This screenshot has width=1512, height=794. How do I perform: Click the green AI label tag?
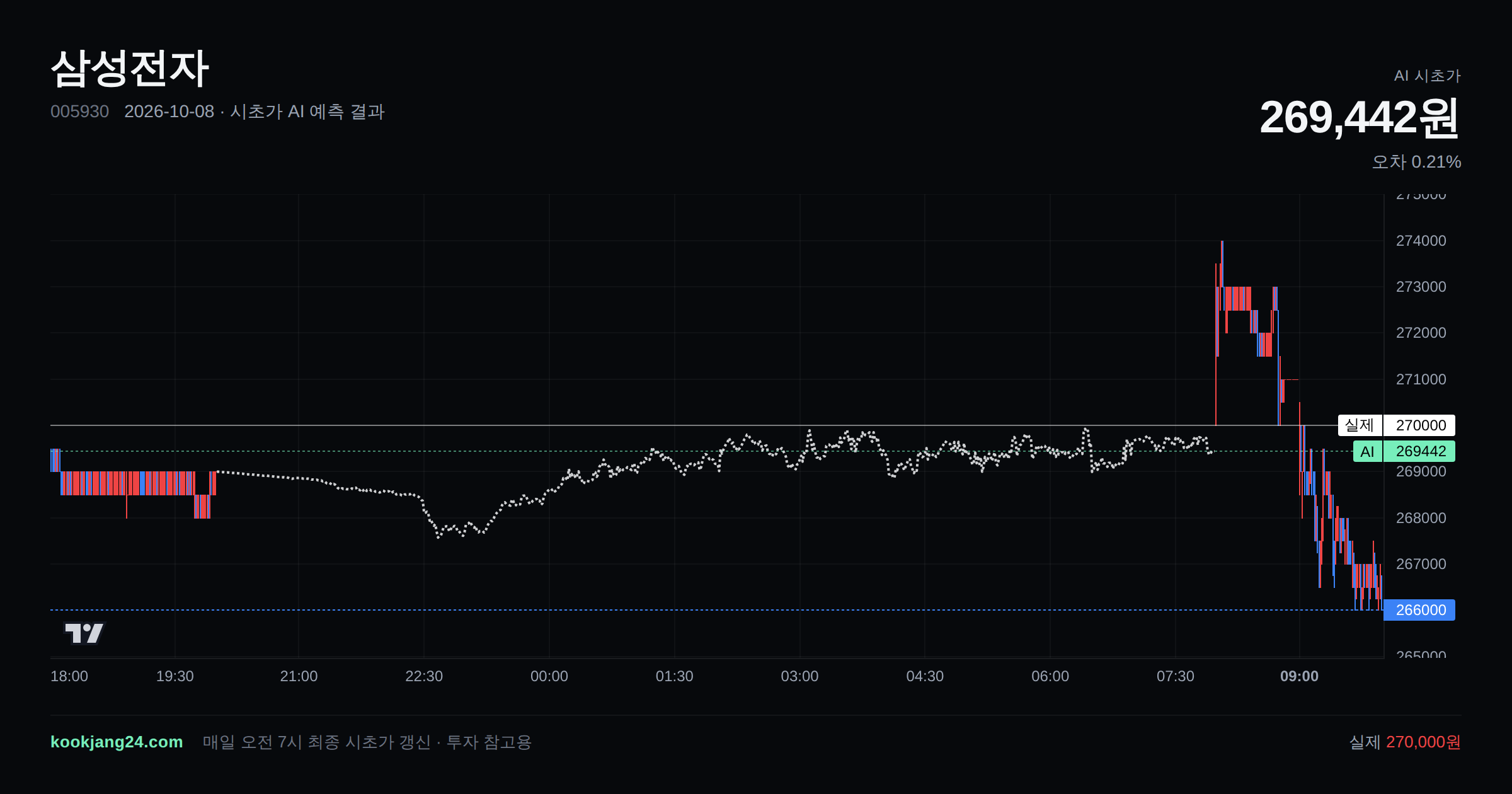pos(1367,451)
